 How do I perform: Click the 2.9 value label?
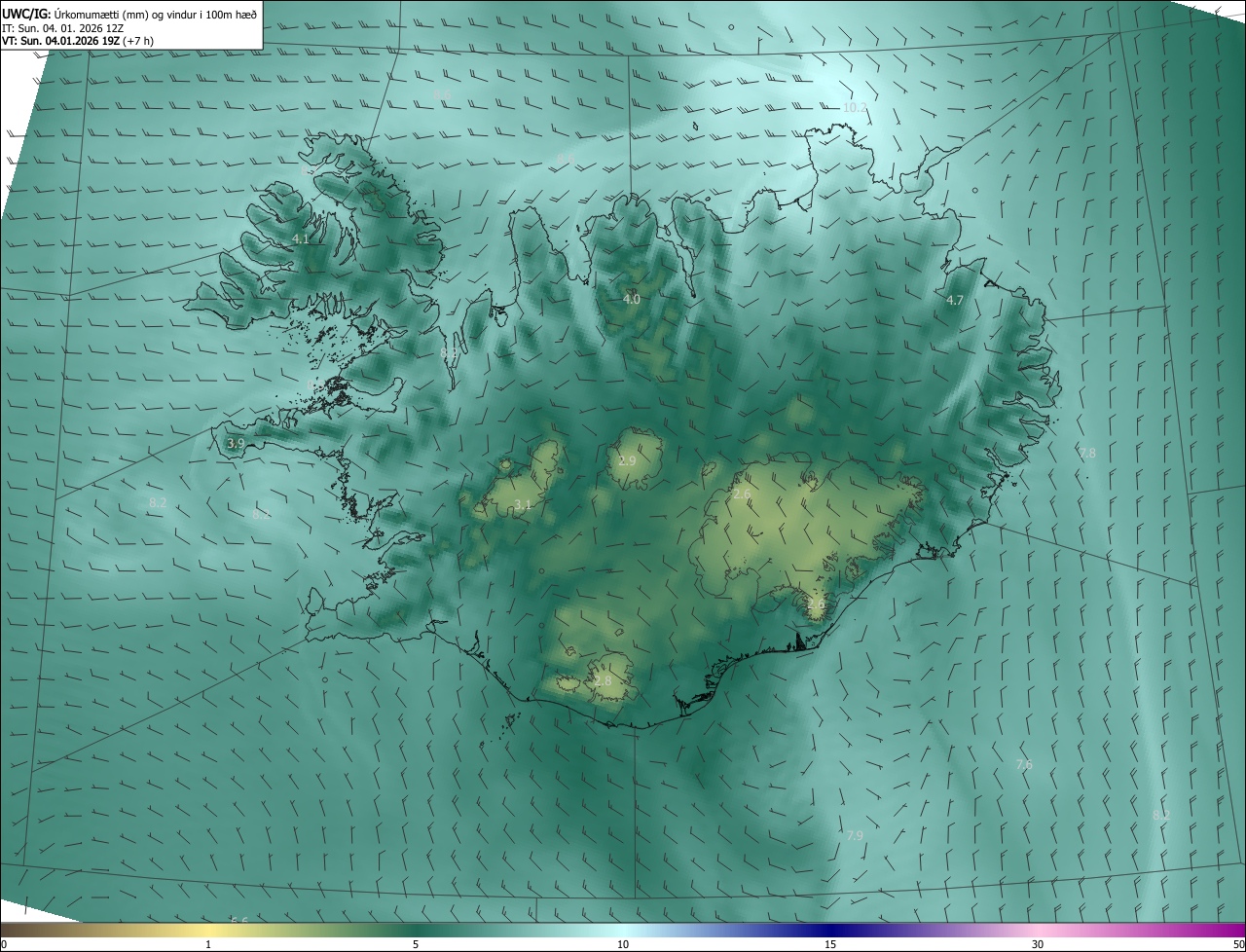point(627,460)
